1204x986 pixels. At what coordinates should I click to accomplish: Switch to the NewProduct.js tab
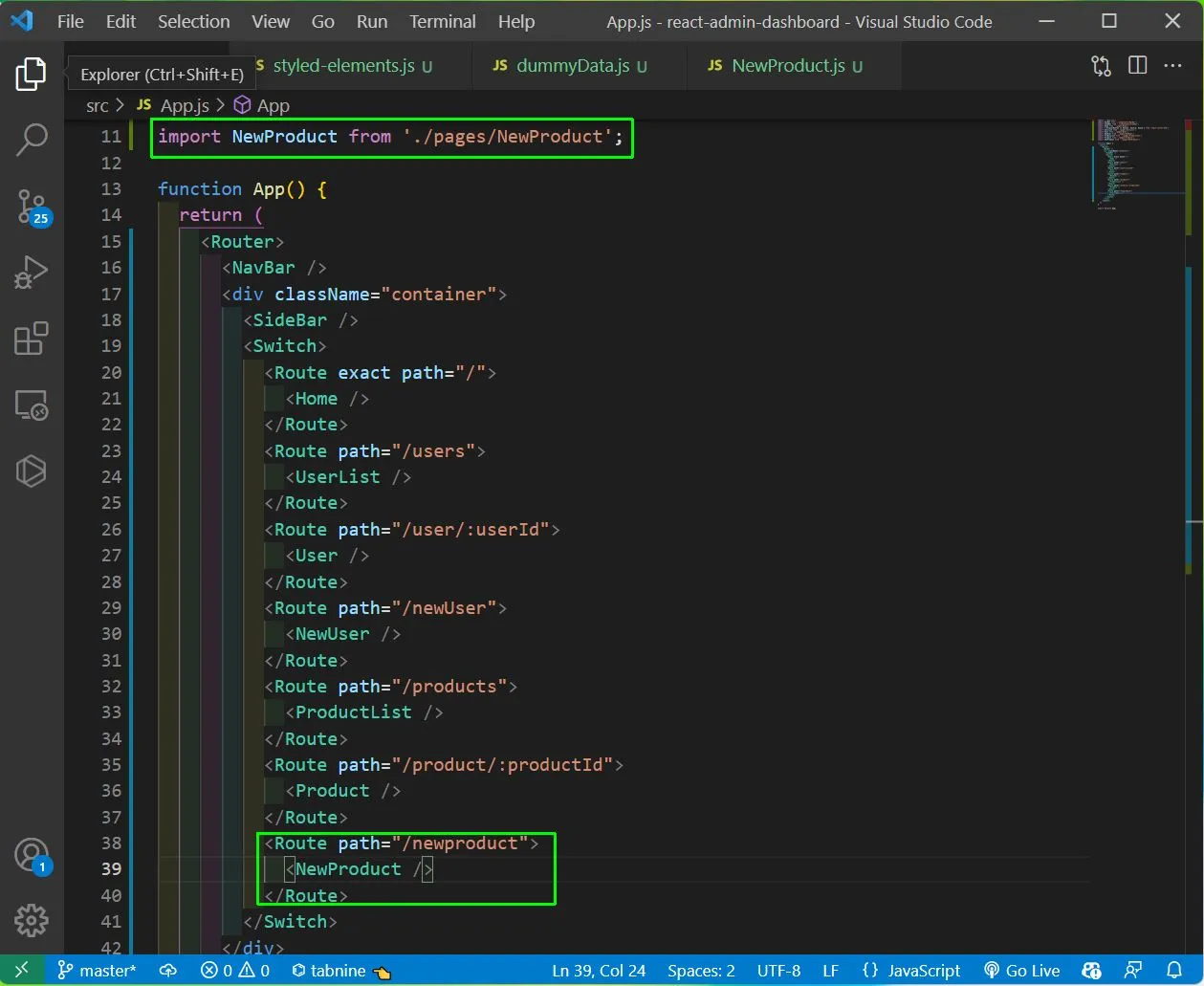(794, 66)
